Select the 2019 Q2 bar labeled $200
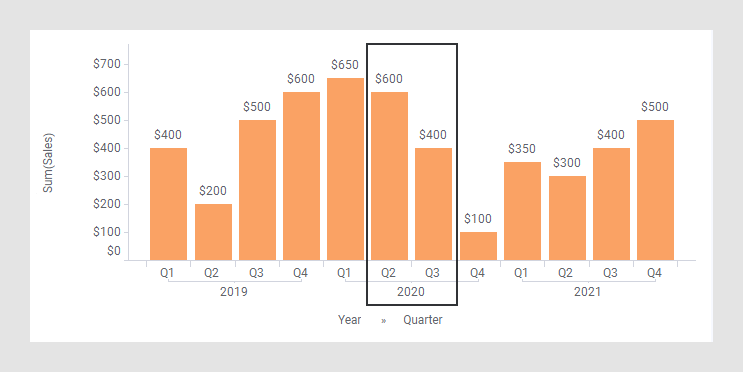The image size is (743, 372). click(213, 232)
